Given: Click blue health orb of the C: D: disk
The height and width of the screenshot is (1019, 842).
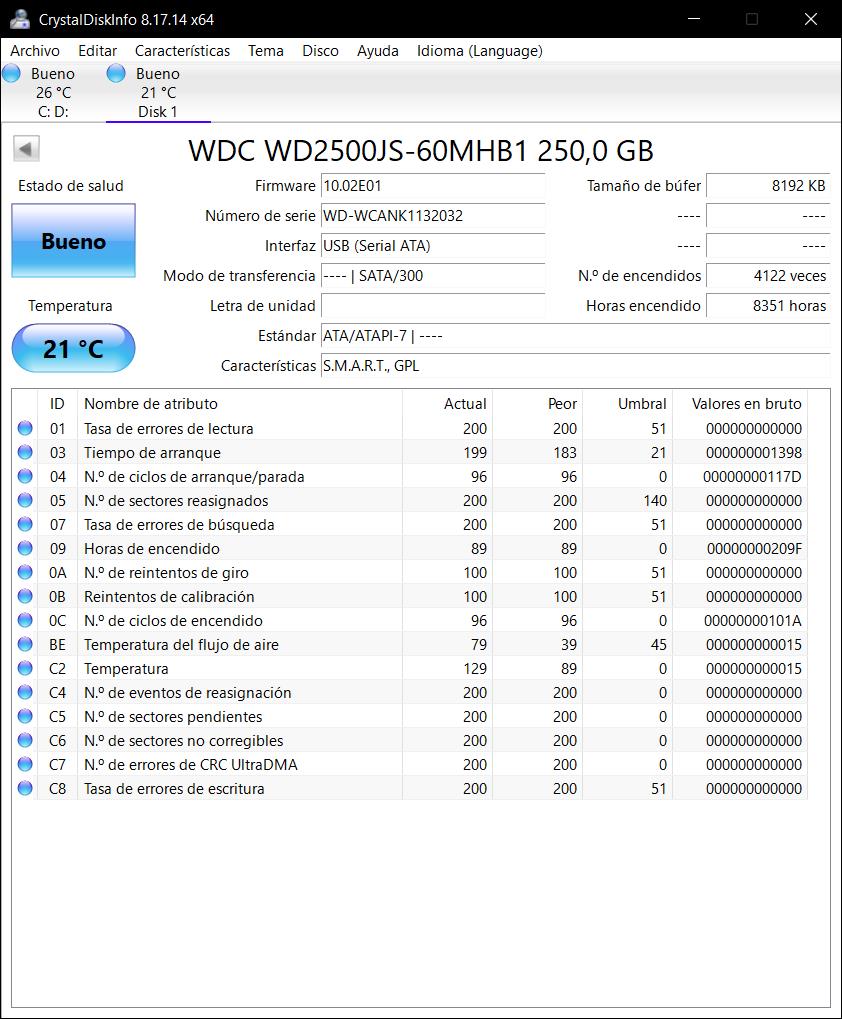Looking at the screenshot, I should tap(12, 73).
